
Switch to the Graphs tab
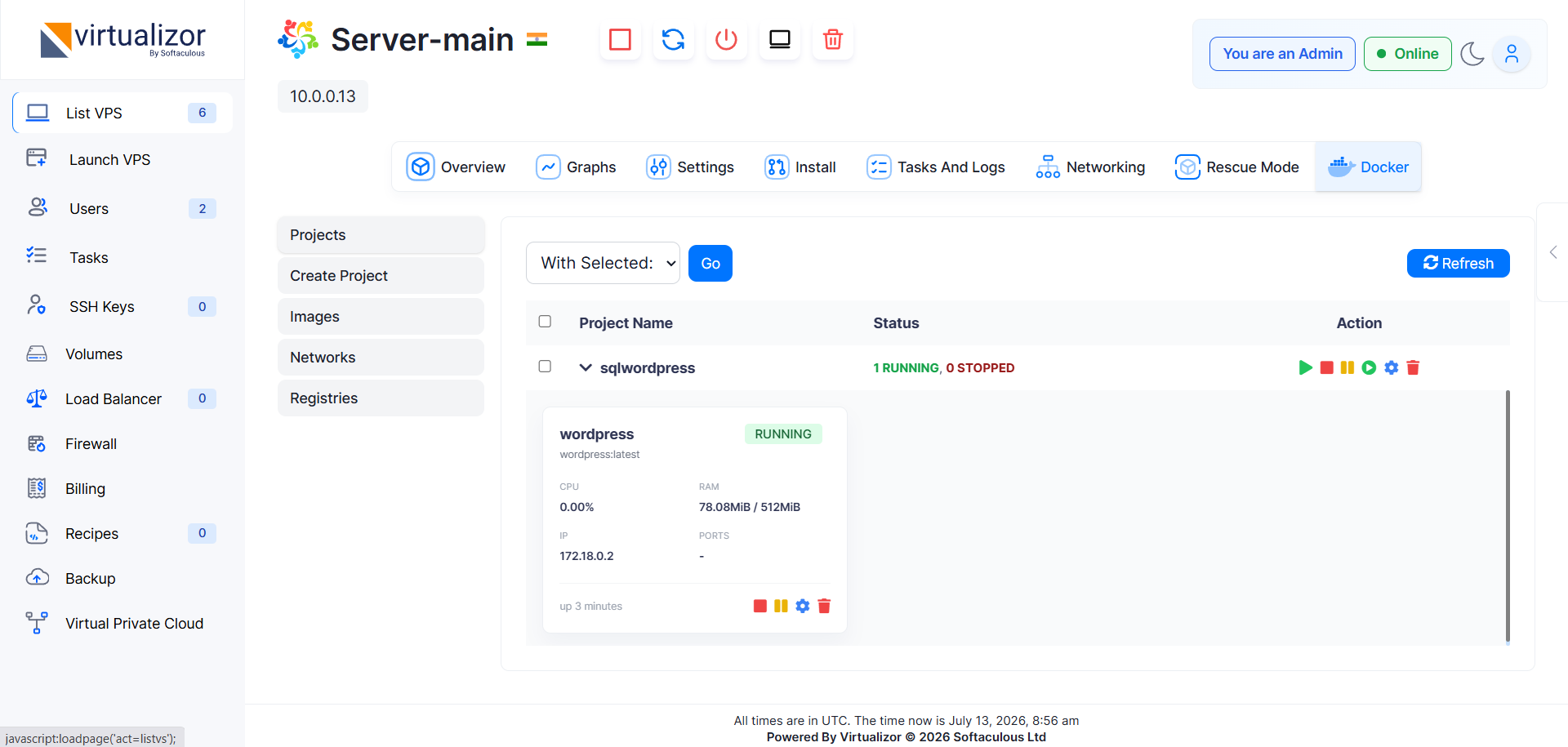(x=576, y=167)
